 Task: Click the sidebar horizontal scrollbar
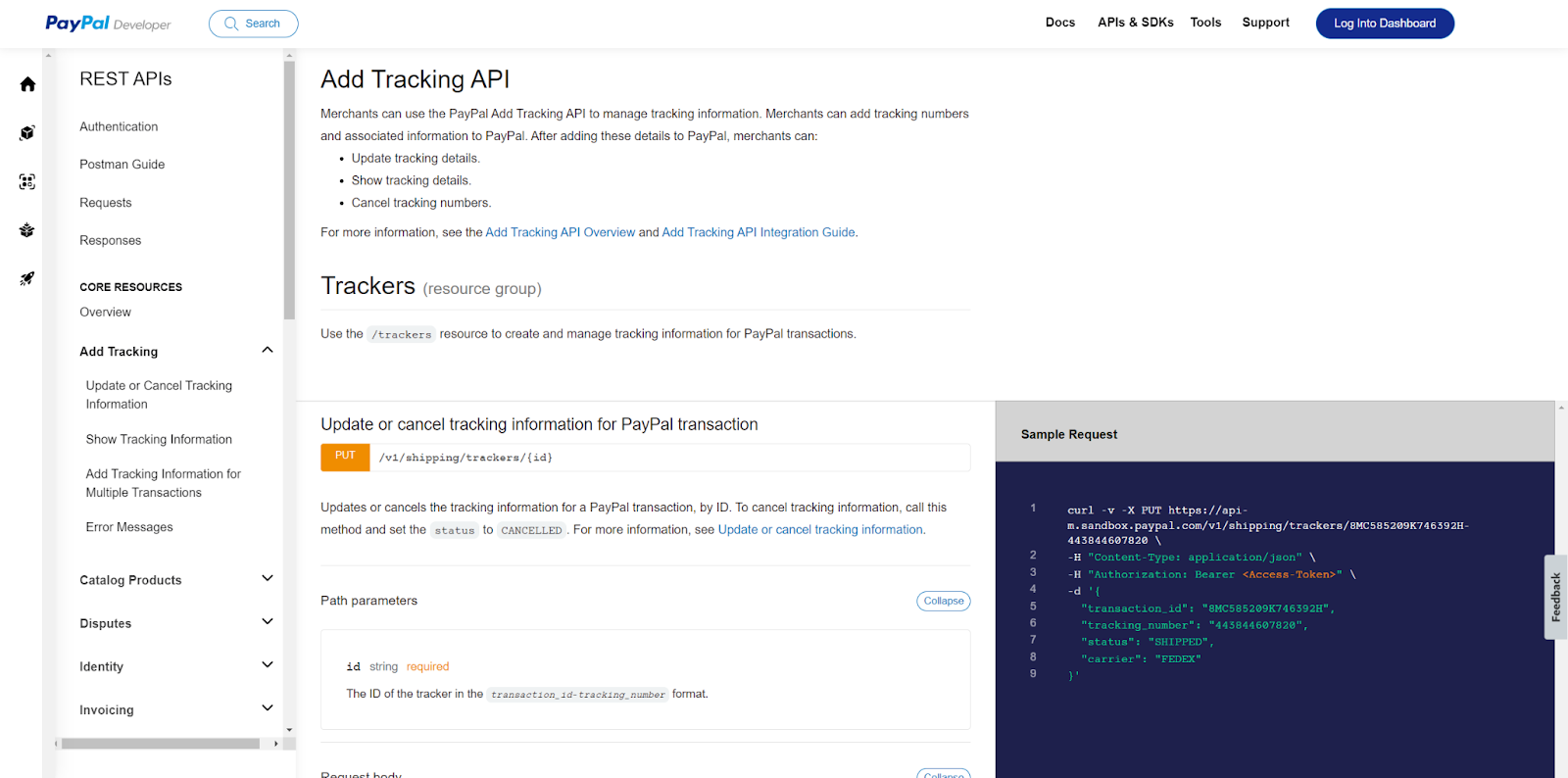point(161,744)
